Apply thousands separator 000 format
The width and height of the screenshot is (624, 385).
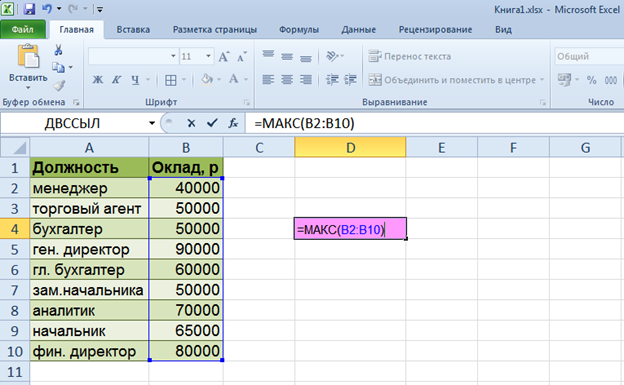[610, 80]
